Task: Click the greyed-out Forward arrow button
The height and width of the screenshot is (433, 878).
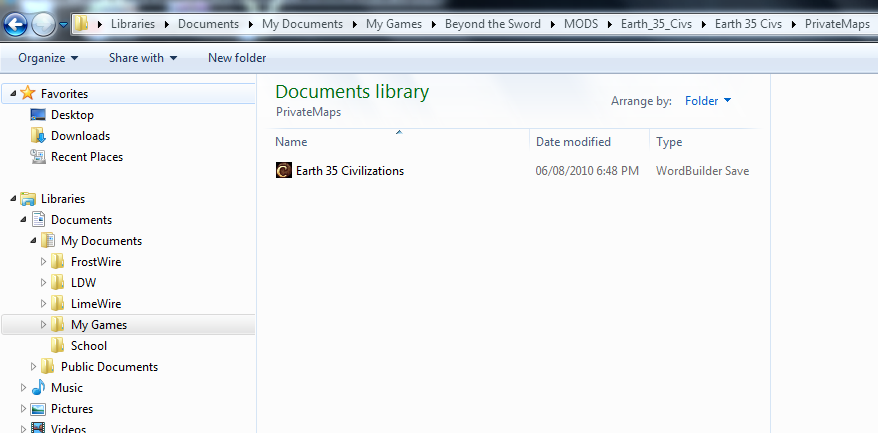Action: click(x=43, y=24)
